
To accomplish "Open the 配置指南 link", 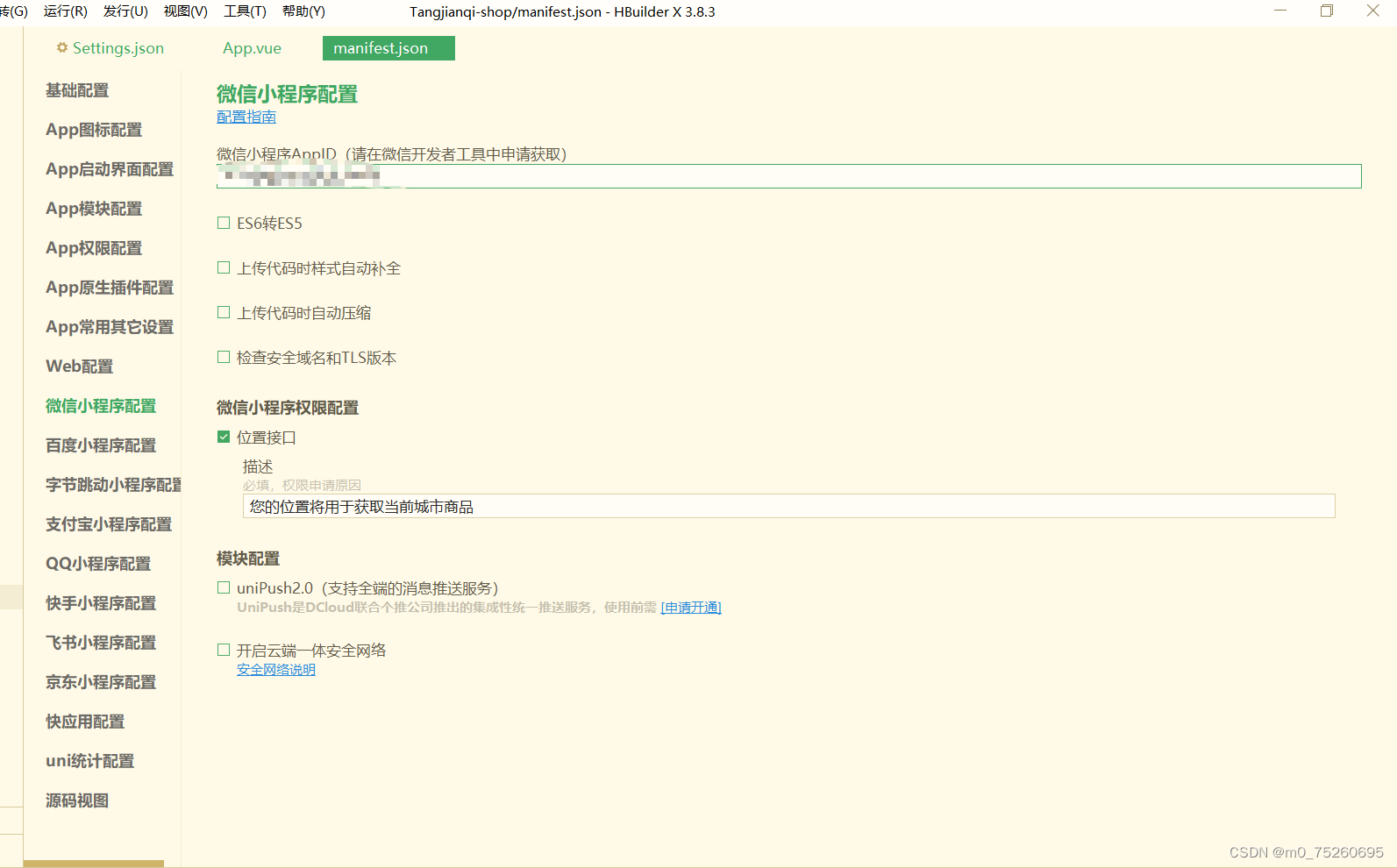I will 246,117.
